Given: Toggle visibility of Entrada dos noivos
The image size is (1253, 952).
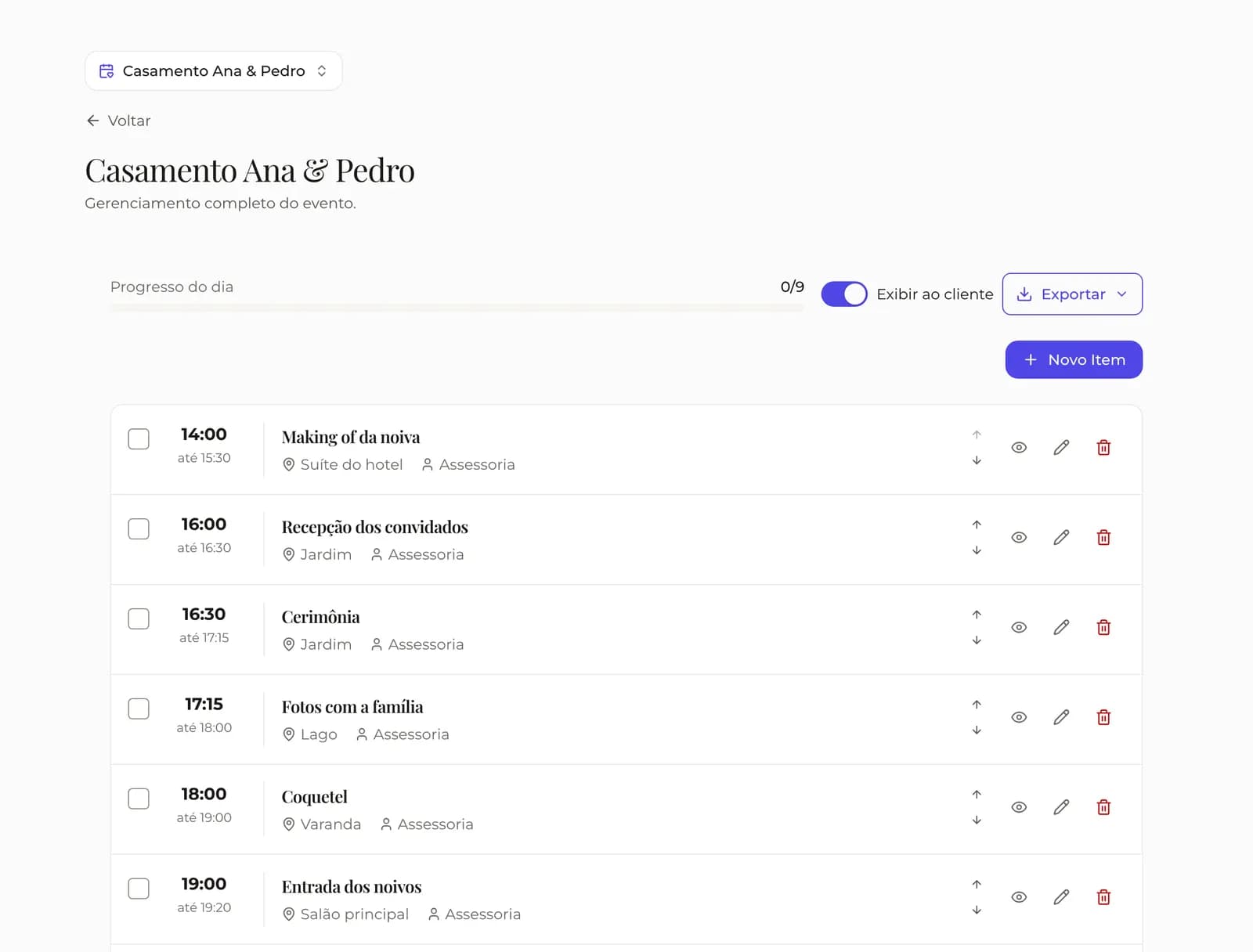Looking at the screenshot, I should point(1019,898).
